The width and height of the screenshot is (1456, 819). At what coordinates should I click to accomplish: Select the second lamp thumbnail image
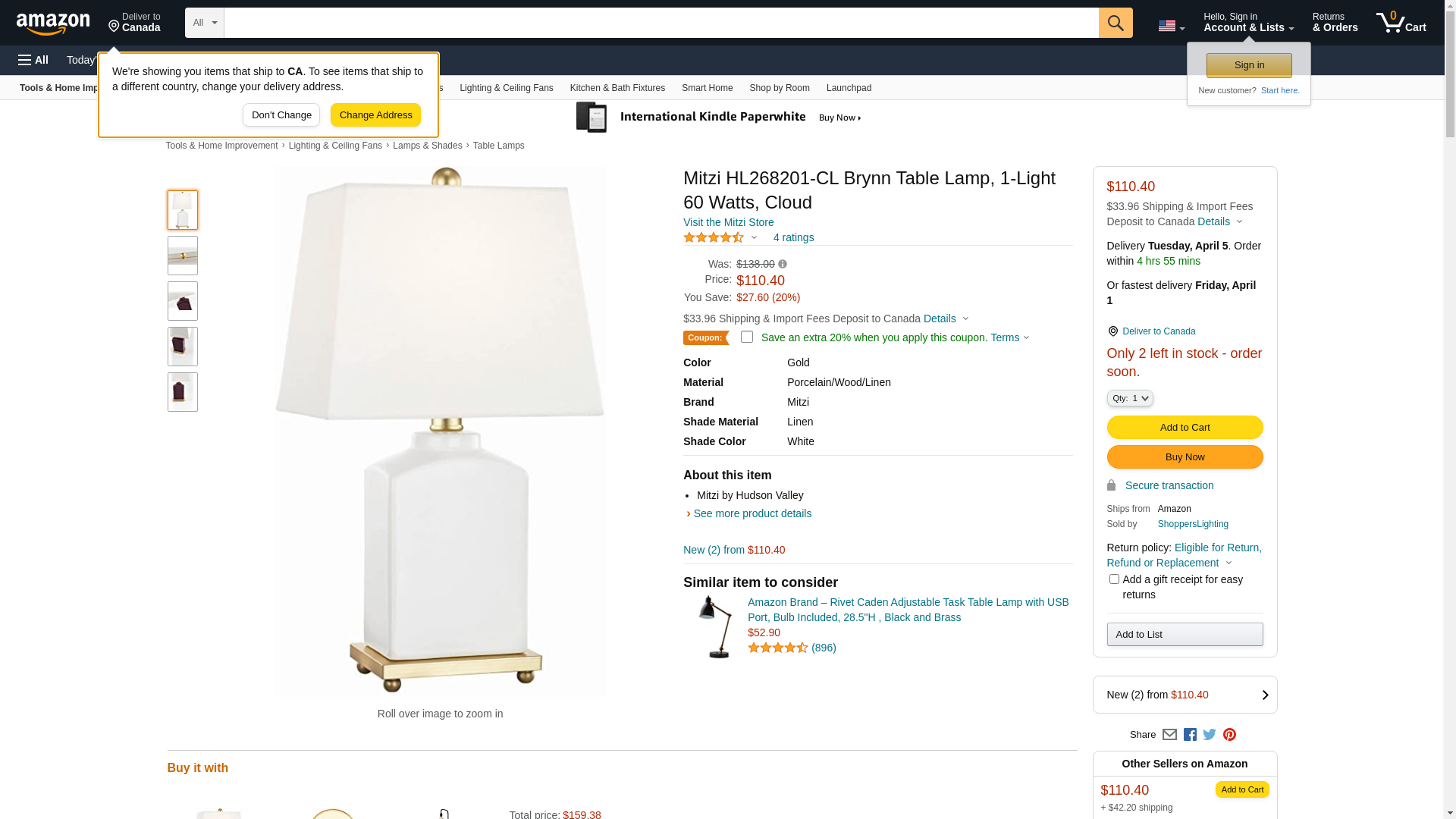[x=183, y=256]
